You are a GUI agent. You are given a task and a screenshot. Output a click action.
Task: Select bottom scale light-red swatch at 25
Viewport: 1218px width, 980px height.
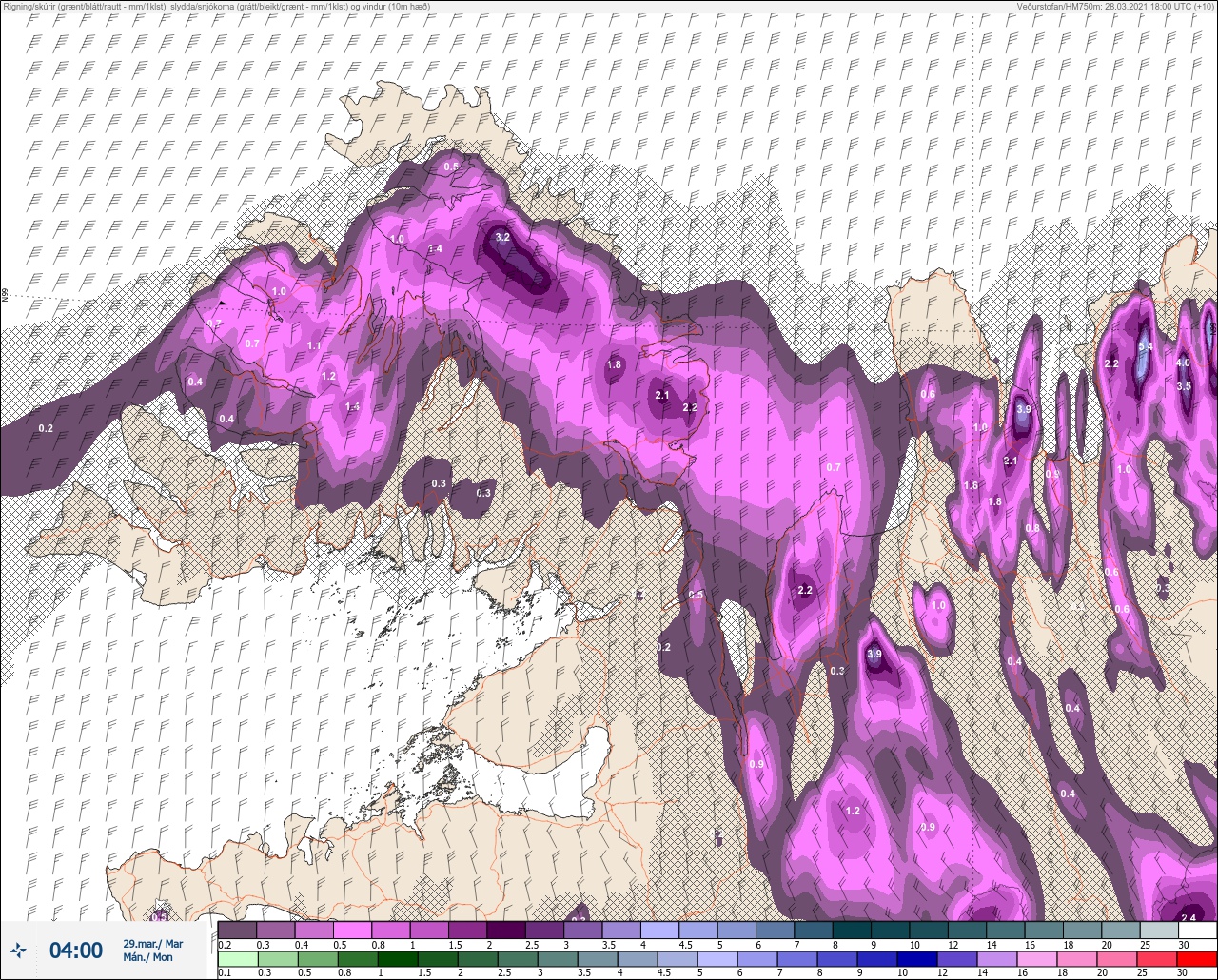pos(1157,959)
